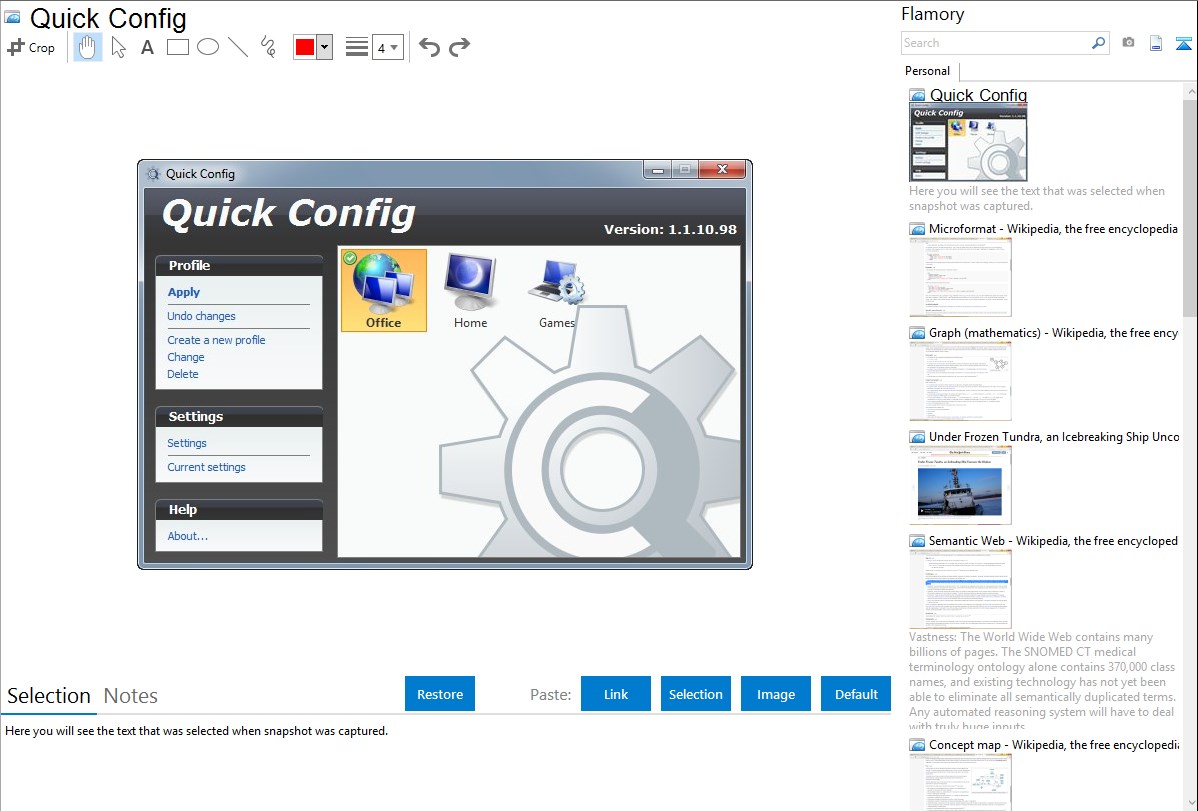Choose the arrow pointer tool
Viewport: 1198px width, 811px height.
[x=118, y=47]
